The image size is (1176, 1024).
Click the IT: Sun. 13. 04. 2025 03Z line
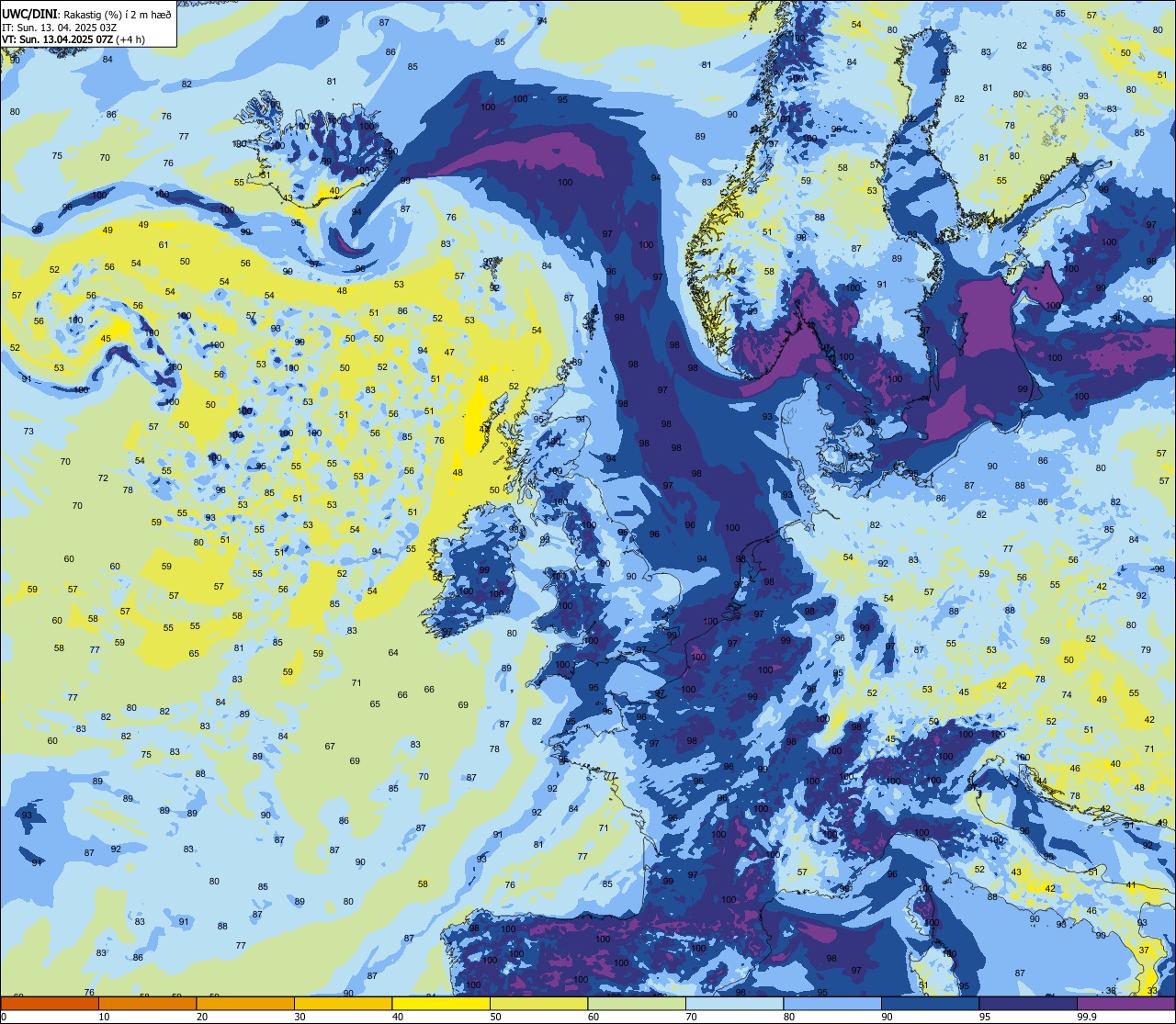point(59,28)
